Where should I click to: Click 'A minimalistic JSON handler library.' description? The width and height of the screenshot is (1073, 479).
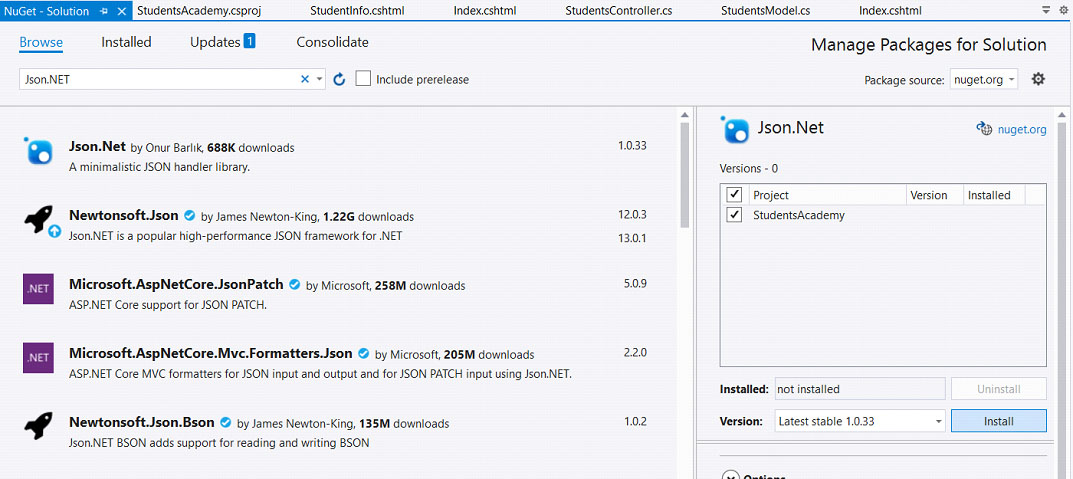click(x=159, y=167)
